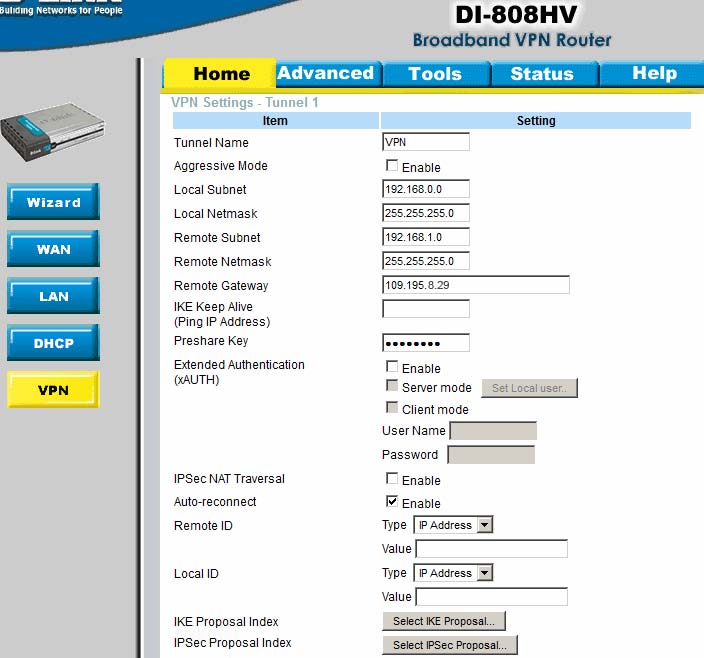This screenshot has width=704, height=658.
Task: Click the Local ID Value field
Action: pyautogui.click(x=492, y=597)
